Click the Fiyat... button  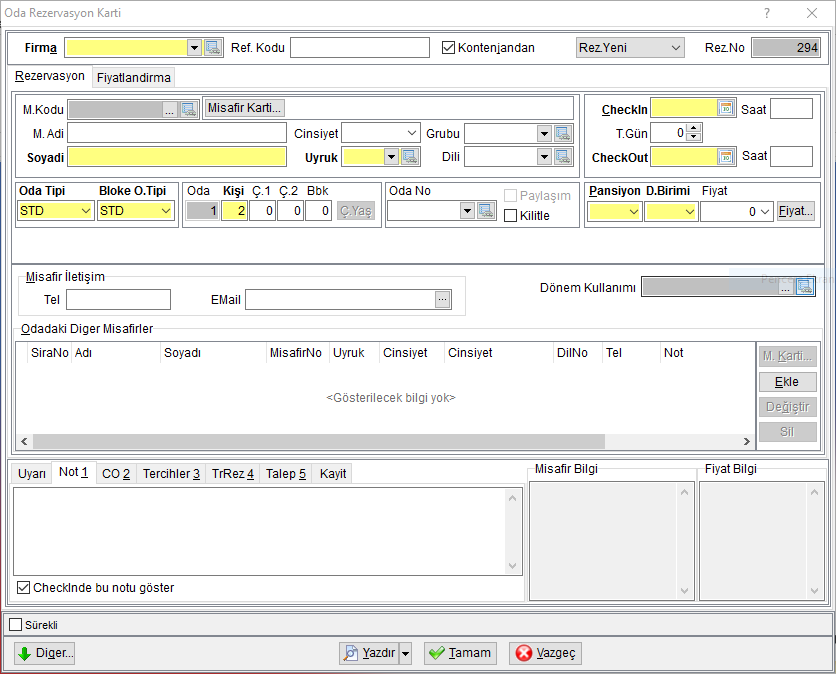(x=795, y=211)
